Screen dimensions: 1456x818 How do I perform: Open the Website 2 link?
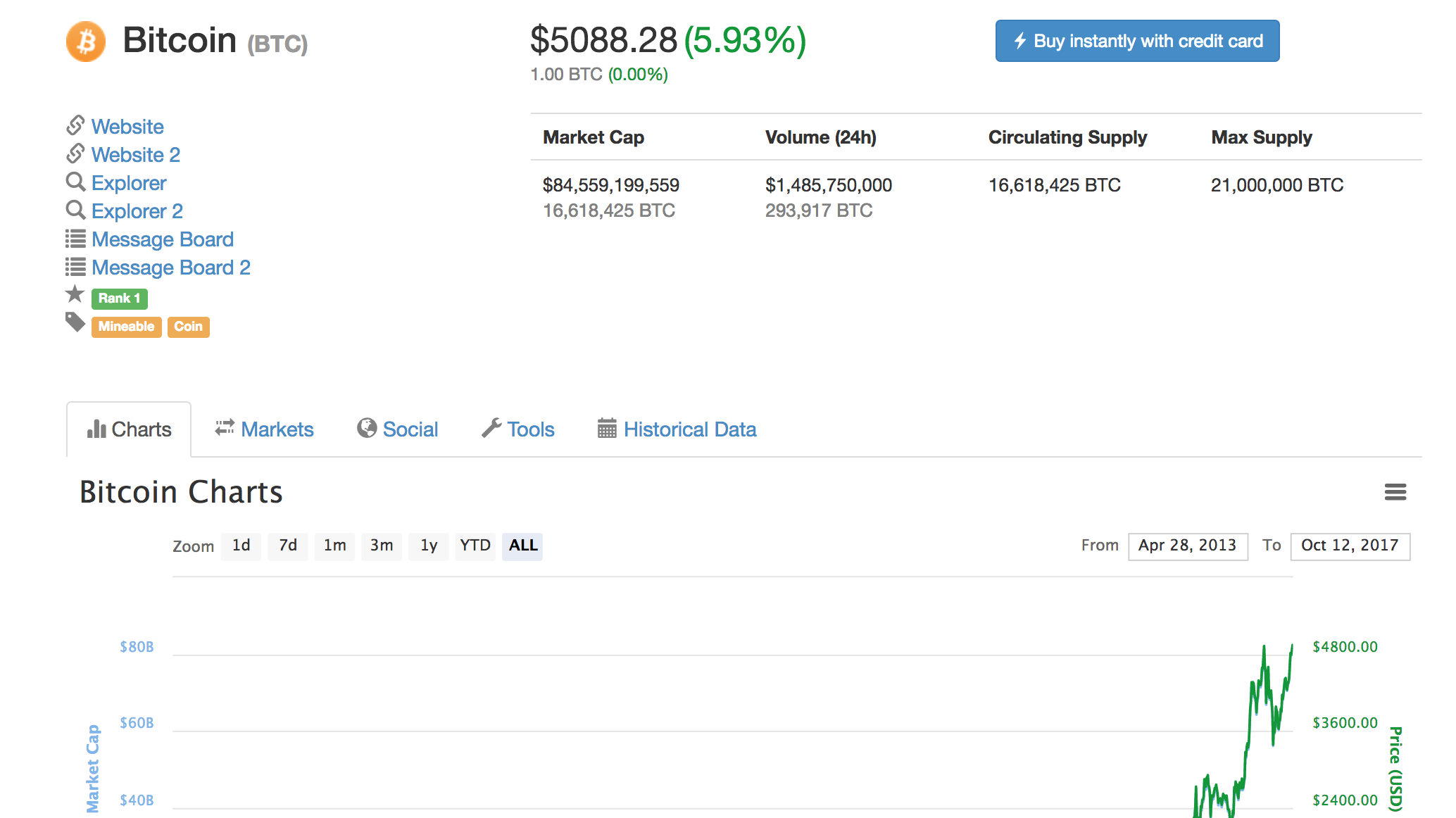click(136, 155)
